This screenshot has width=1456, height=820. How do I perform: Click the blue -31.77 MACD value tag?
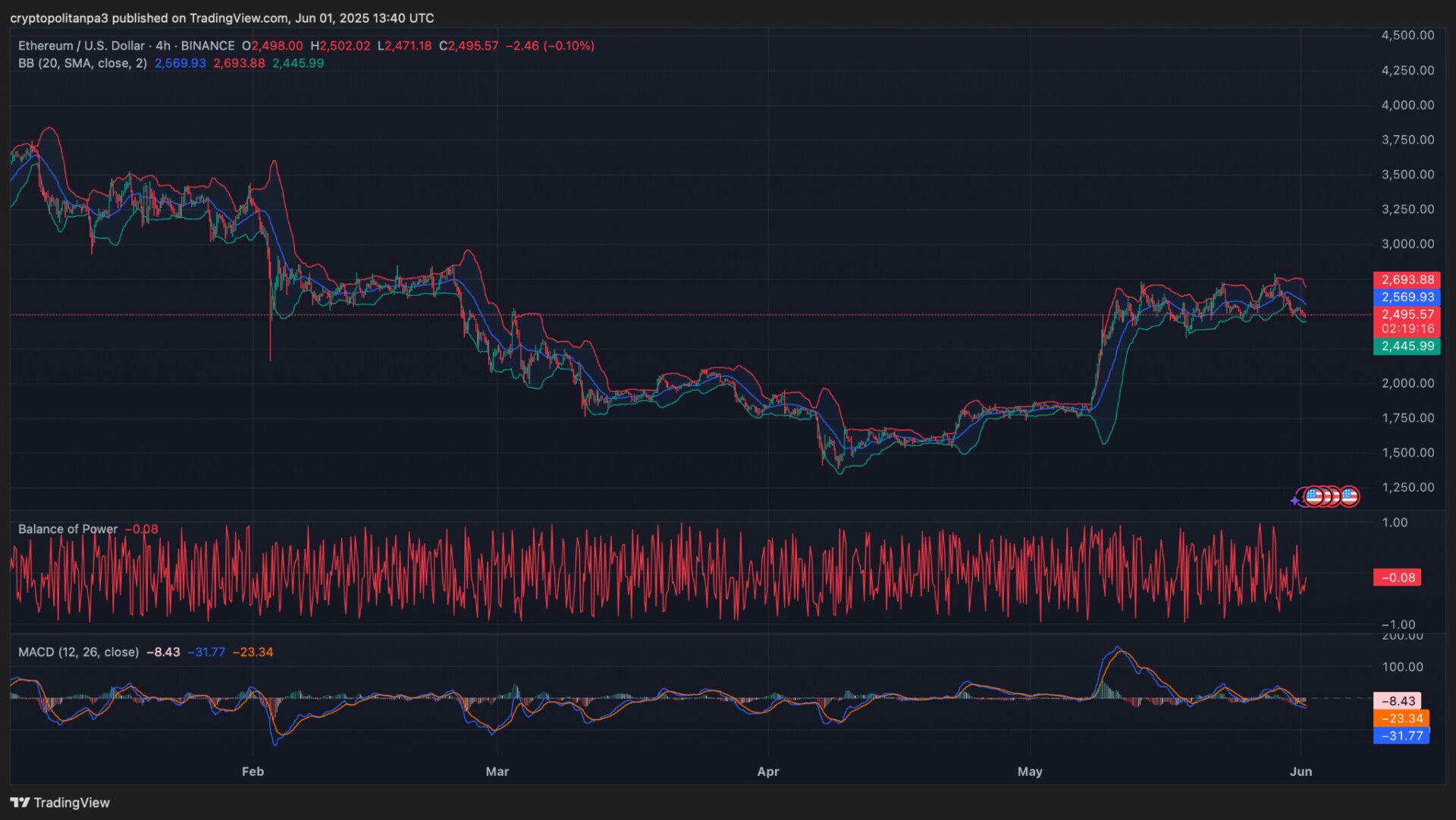click(x=1401, y=736)
